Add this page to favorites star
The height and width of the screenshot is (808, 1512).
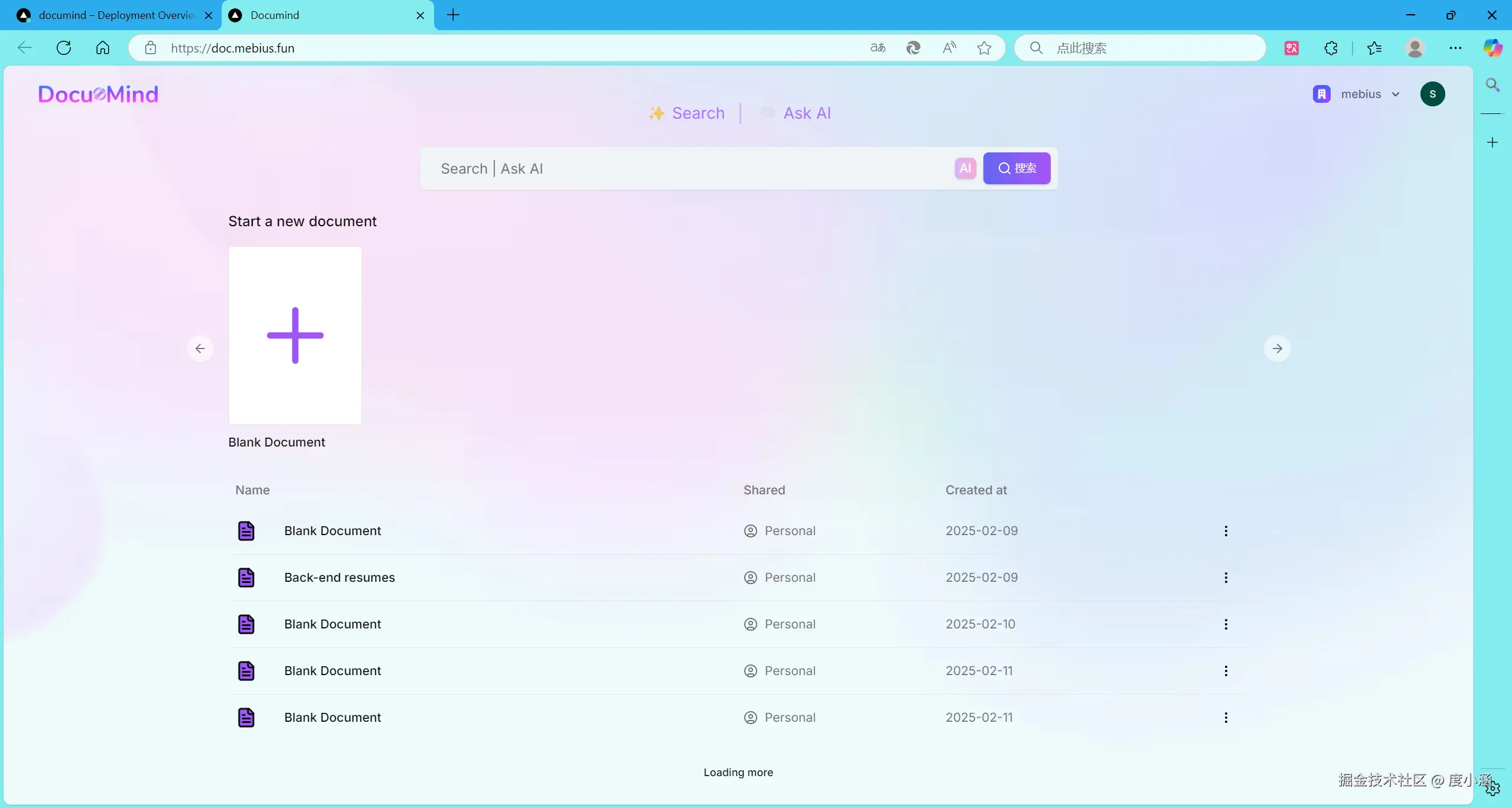[984, 48]
